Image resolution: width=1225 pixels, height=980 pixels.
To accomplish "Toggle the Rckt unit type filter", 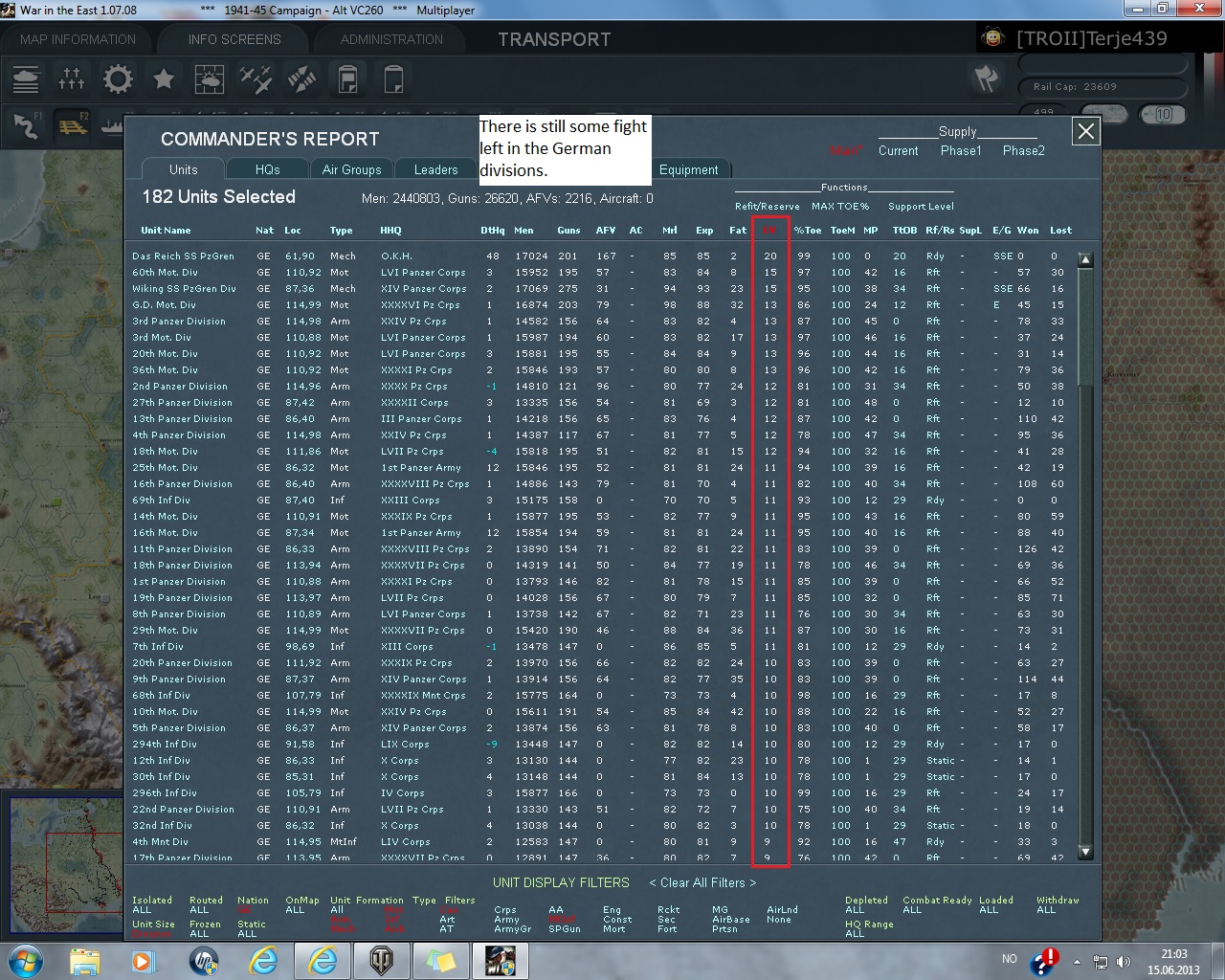I will click(x=668, y=910).
